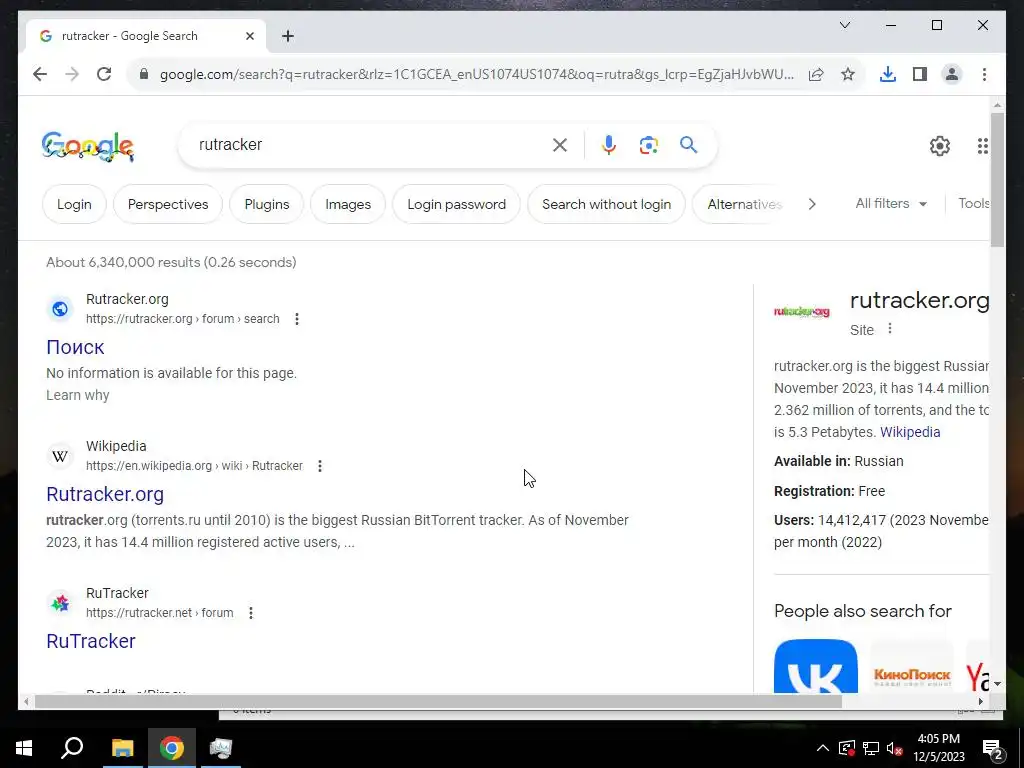
Task: View site information via the lock icon
Action: pos(144,74)
